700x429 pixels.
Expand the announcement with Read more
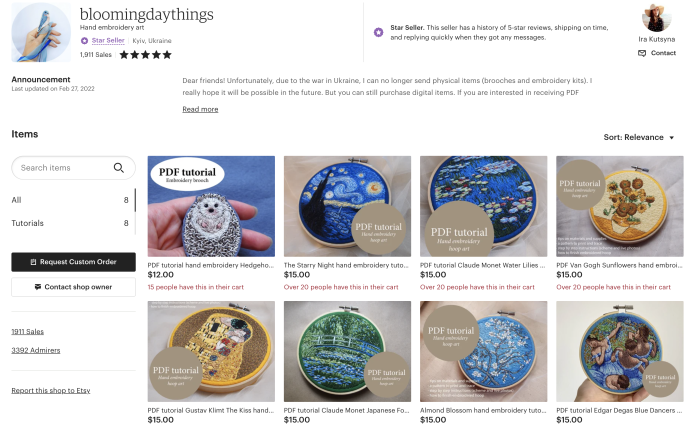click(200, 109)
